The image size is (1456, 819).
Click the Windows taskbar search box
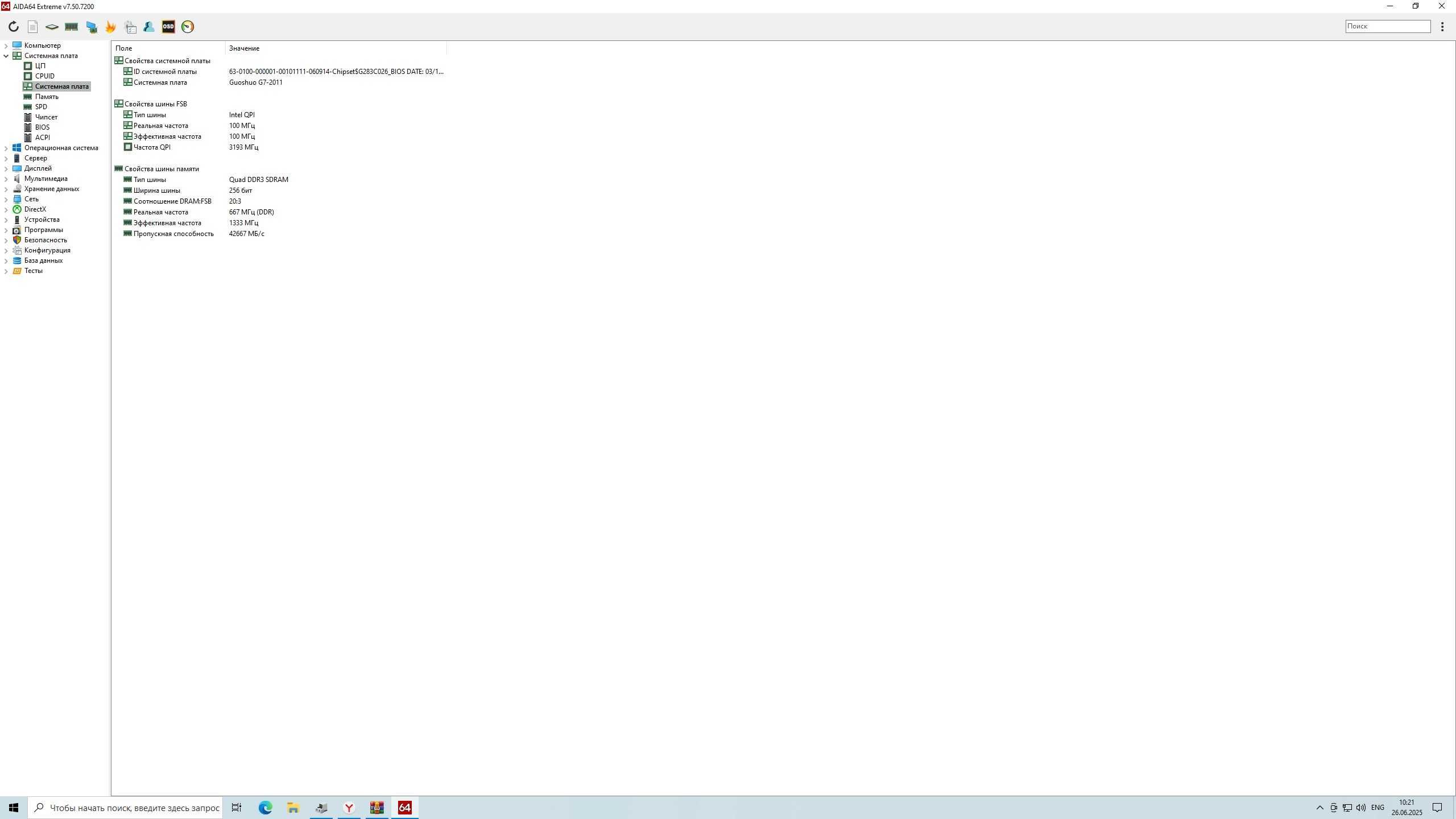tap(125, 808)
